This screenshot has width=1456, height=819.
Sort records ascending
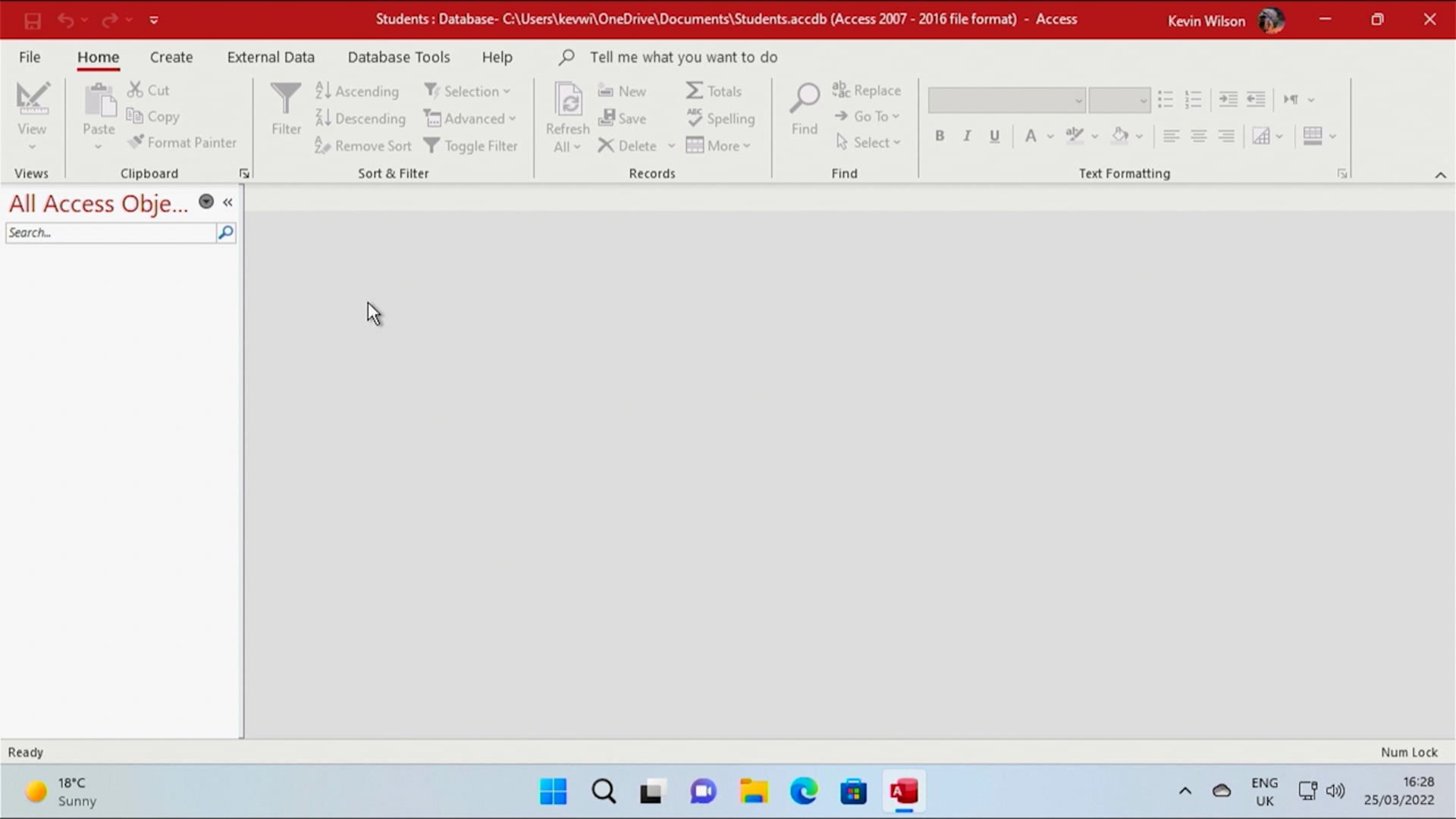point(356,91)
